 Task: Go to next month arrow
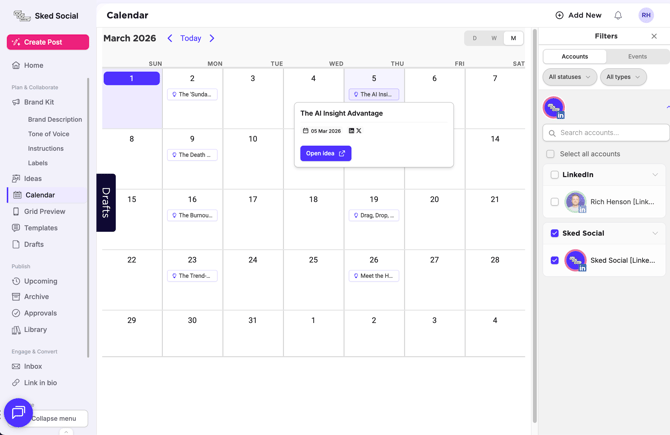(212, 38)
